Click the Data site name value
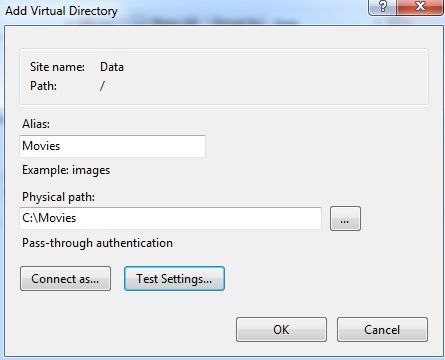Image resolution: width=445 pixels, height=360 pixels. click(112, 67)
